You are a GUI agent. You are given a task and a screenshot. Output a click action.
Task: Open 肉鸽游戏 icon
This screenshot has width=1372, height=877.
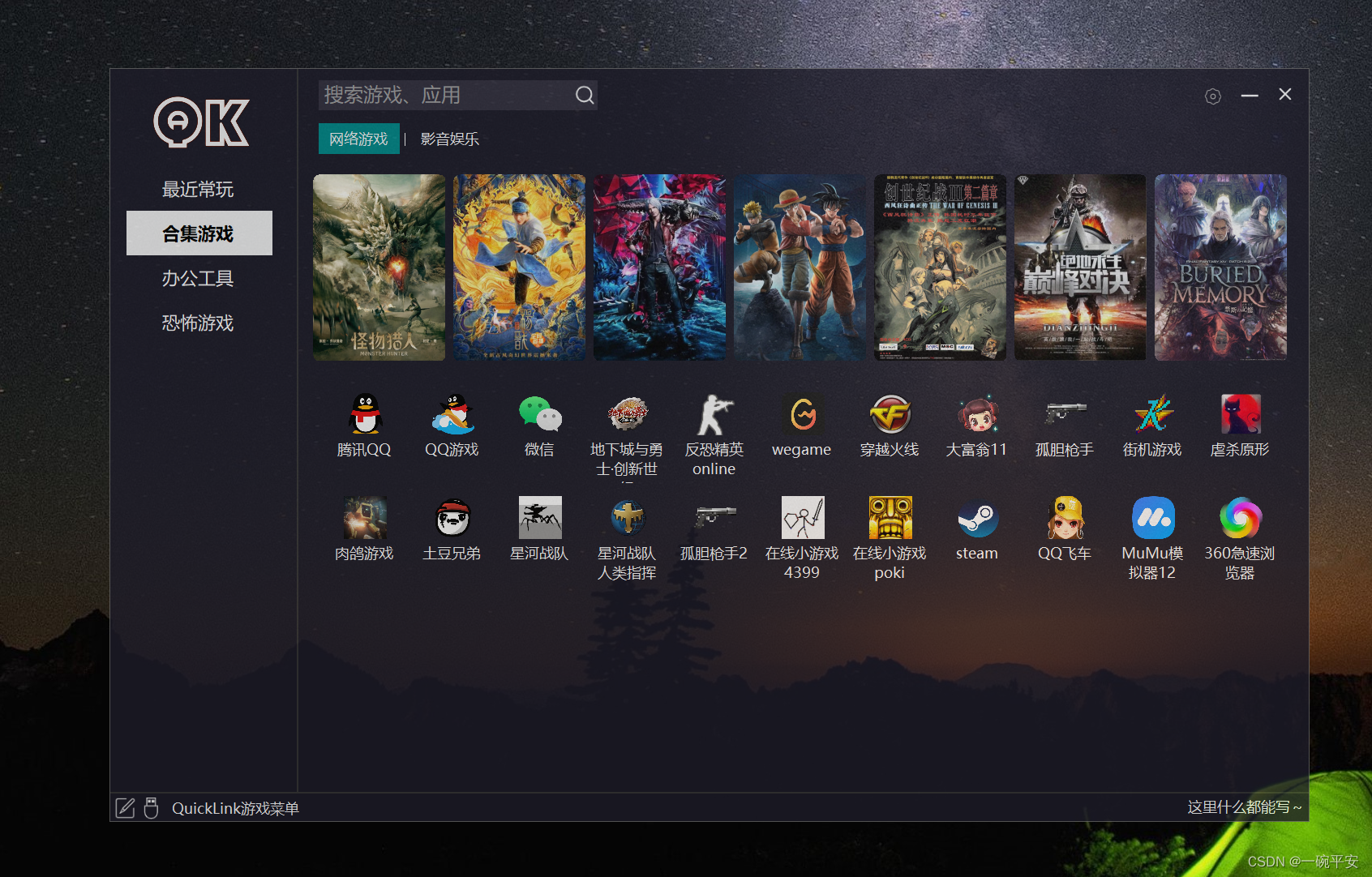(365, 518)
